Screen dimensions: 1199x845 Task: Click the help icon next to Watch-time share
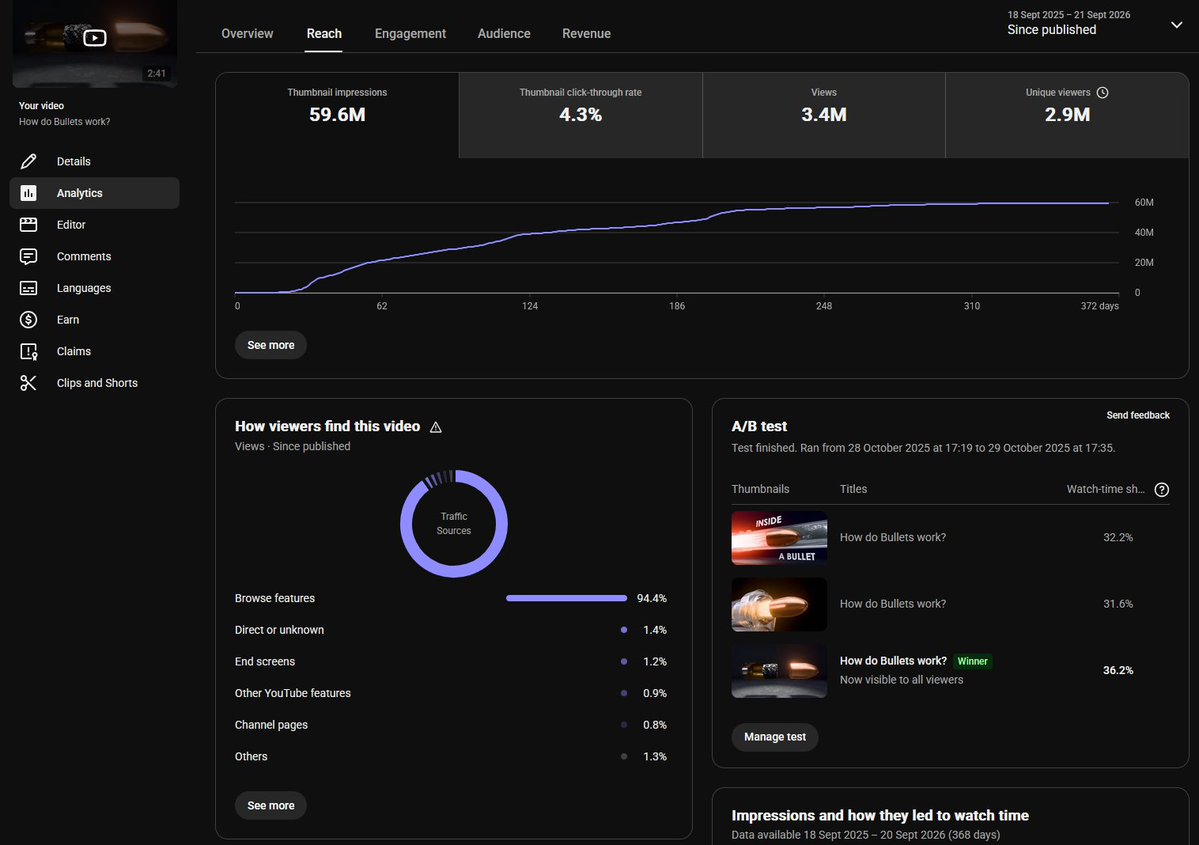point(1162,489)
